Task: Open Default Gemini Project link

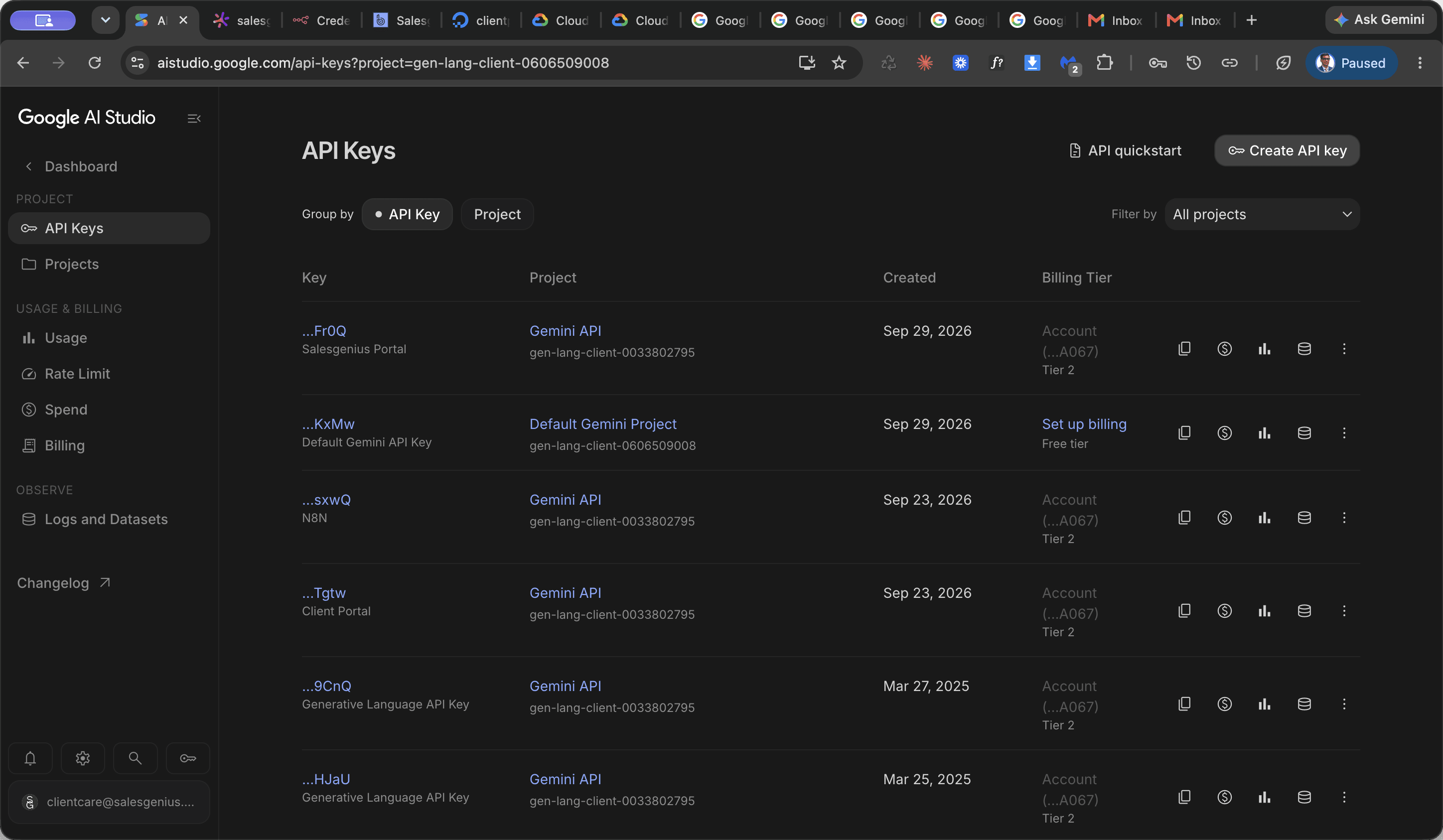Action: pos(602,424)
